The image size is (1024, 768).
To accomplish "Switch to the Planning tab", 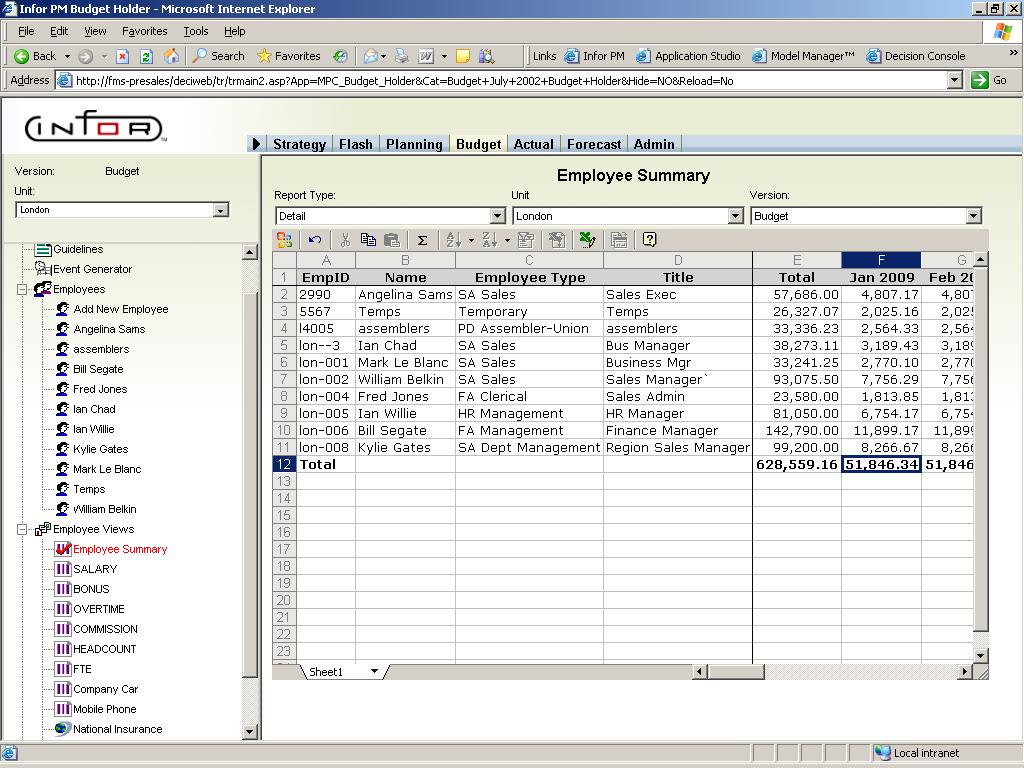I will point(414,144).
